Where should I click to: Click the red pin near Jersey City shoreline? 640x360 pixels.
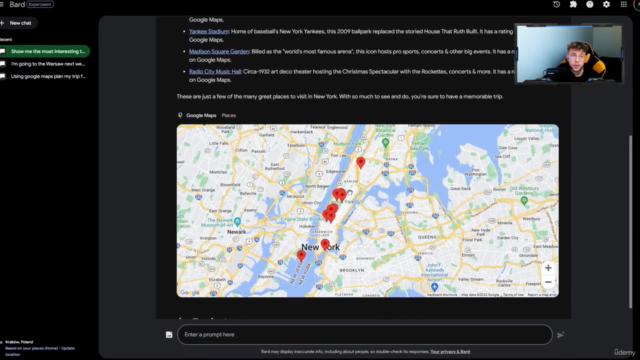(301, 256)
